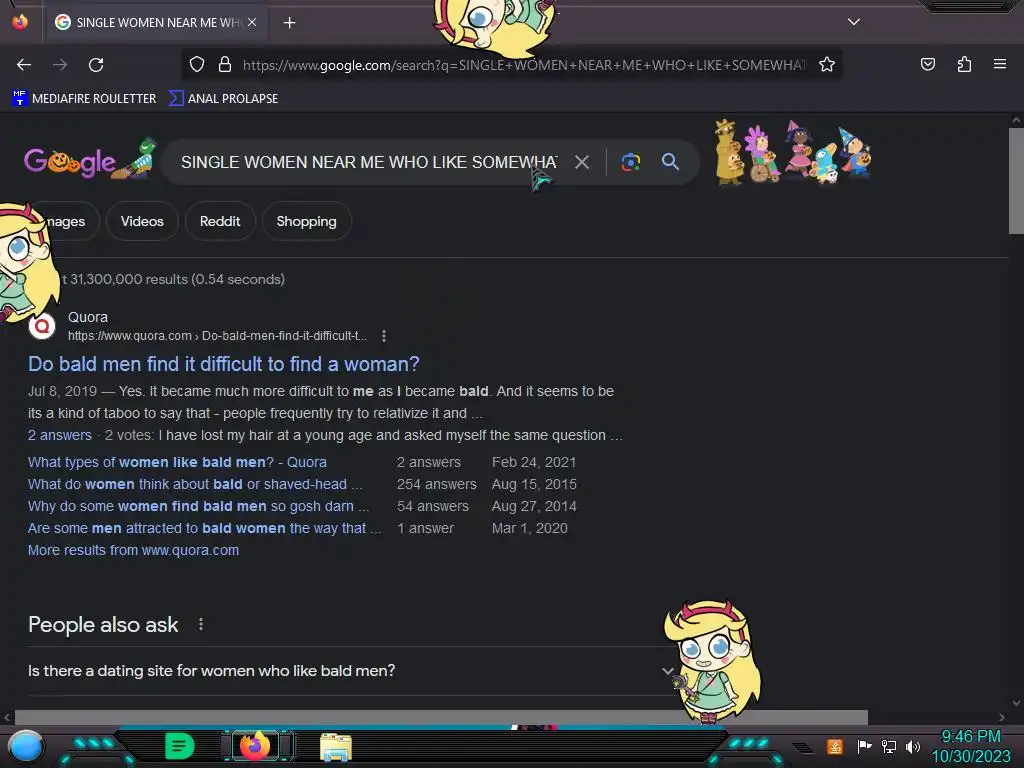
Task: Open the Firefox hamburger application menu
Action: (x=1000, y=64)
